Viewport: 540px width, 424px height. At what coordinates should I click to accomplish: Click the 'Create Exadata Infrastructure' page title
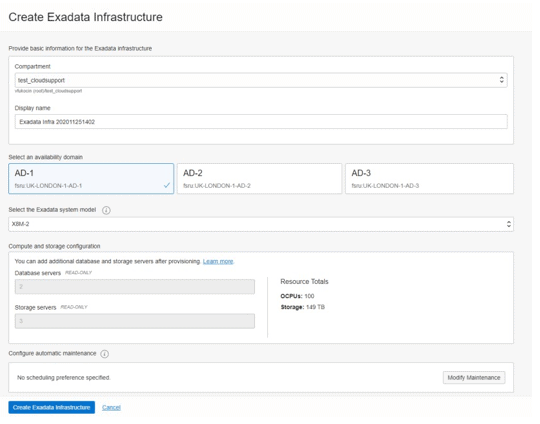coord(85,17)
